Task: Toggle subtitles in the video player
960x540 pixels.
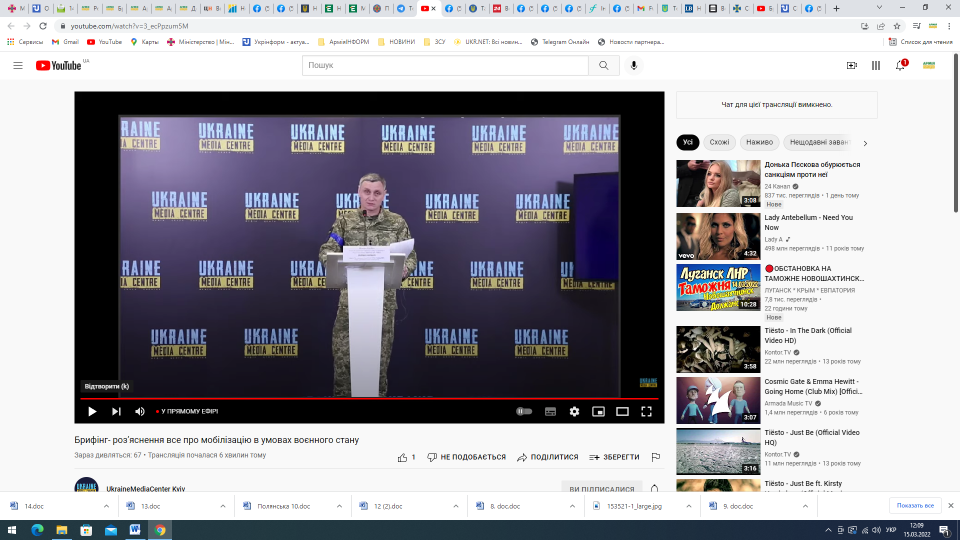Action: (550, 411)
